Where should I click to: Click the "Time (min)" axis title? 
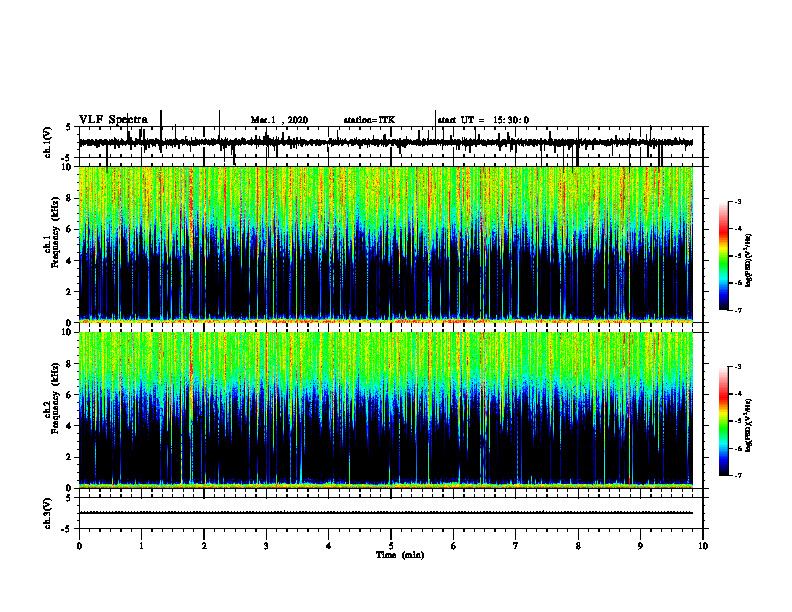(400, 555)
